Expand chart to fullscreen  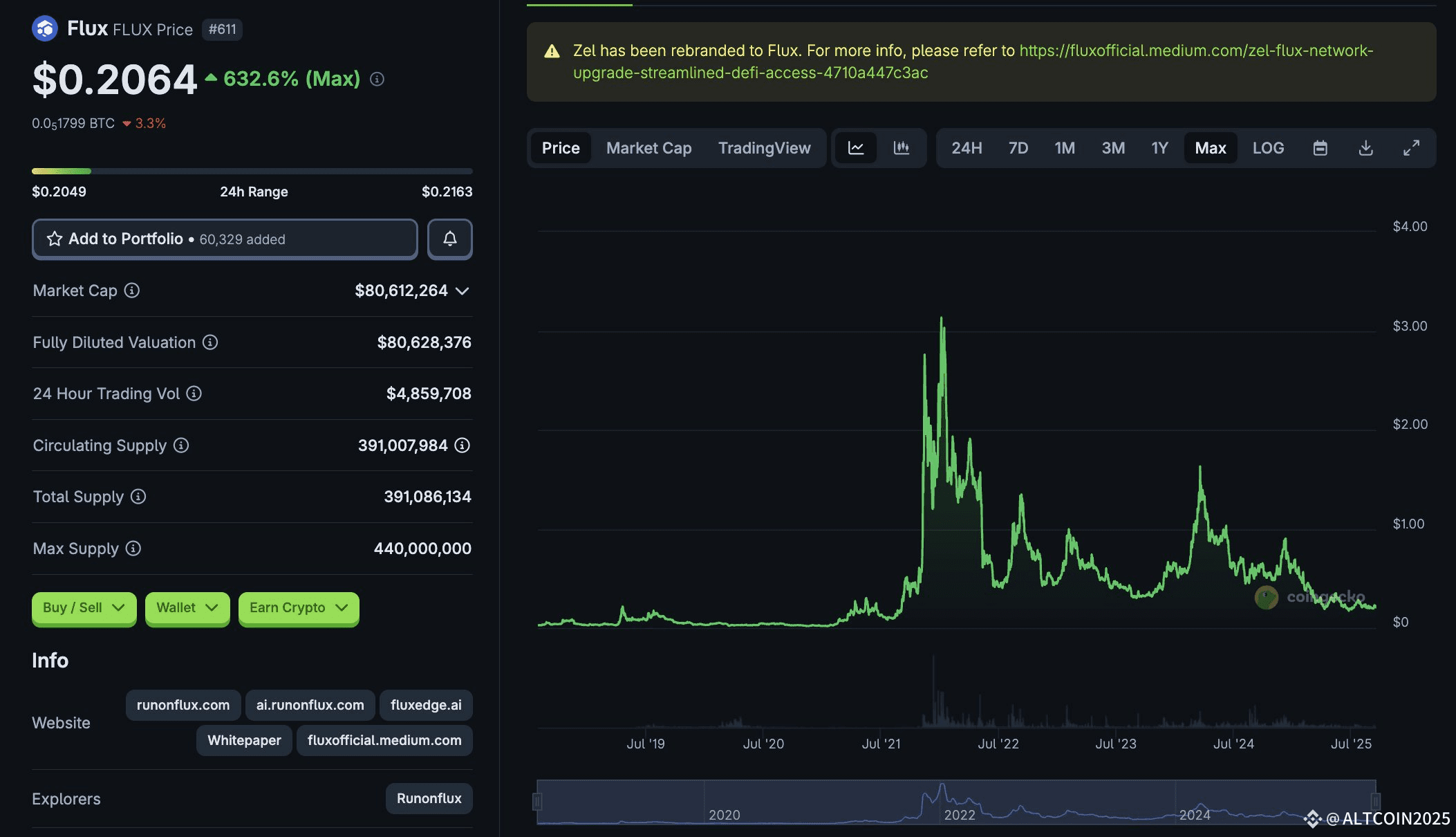point(1411,148)
